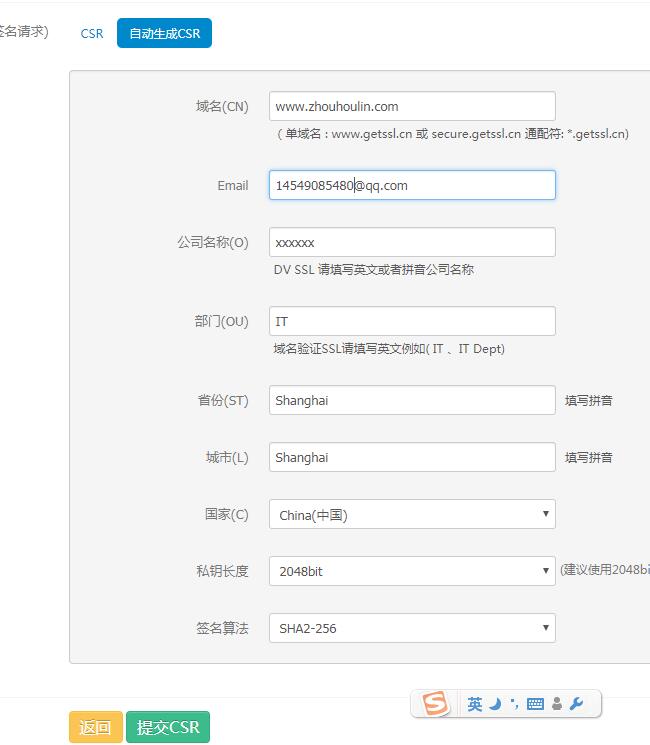
Task: Open IME settings wrench icon
Action: (577, 704)
